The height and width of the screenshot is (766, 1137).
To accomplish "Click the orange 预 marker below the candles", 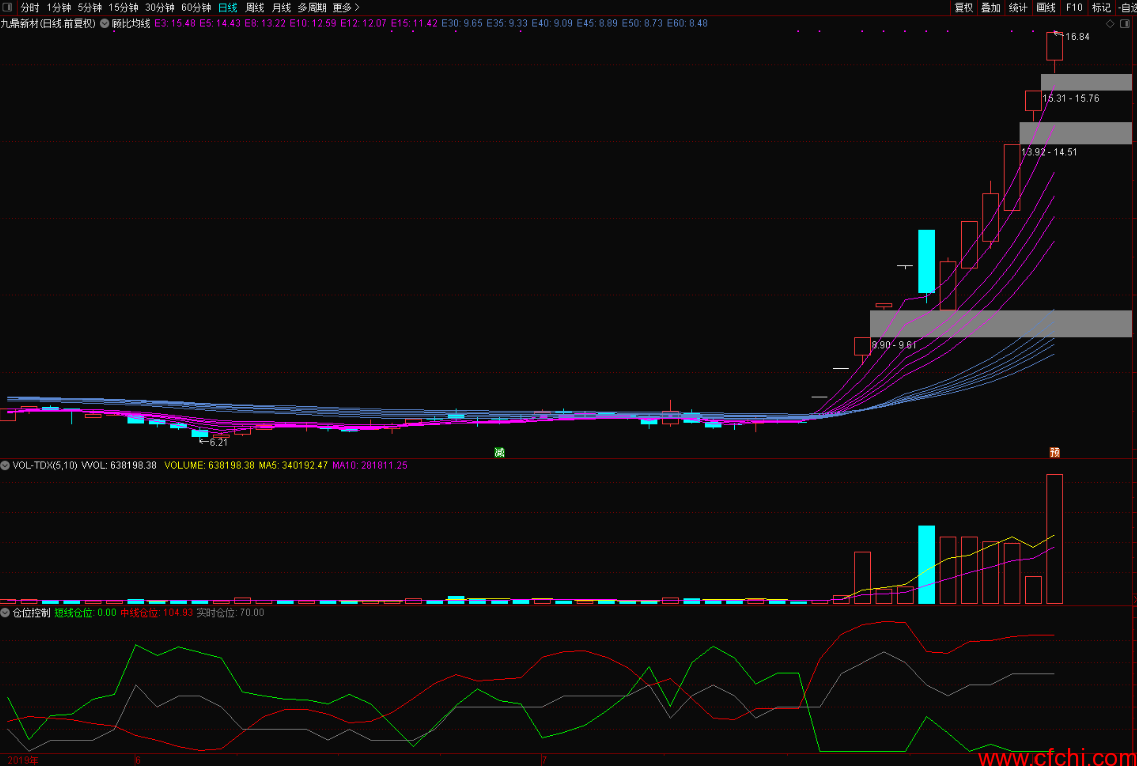I will tap(1054, 453).
